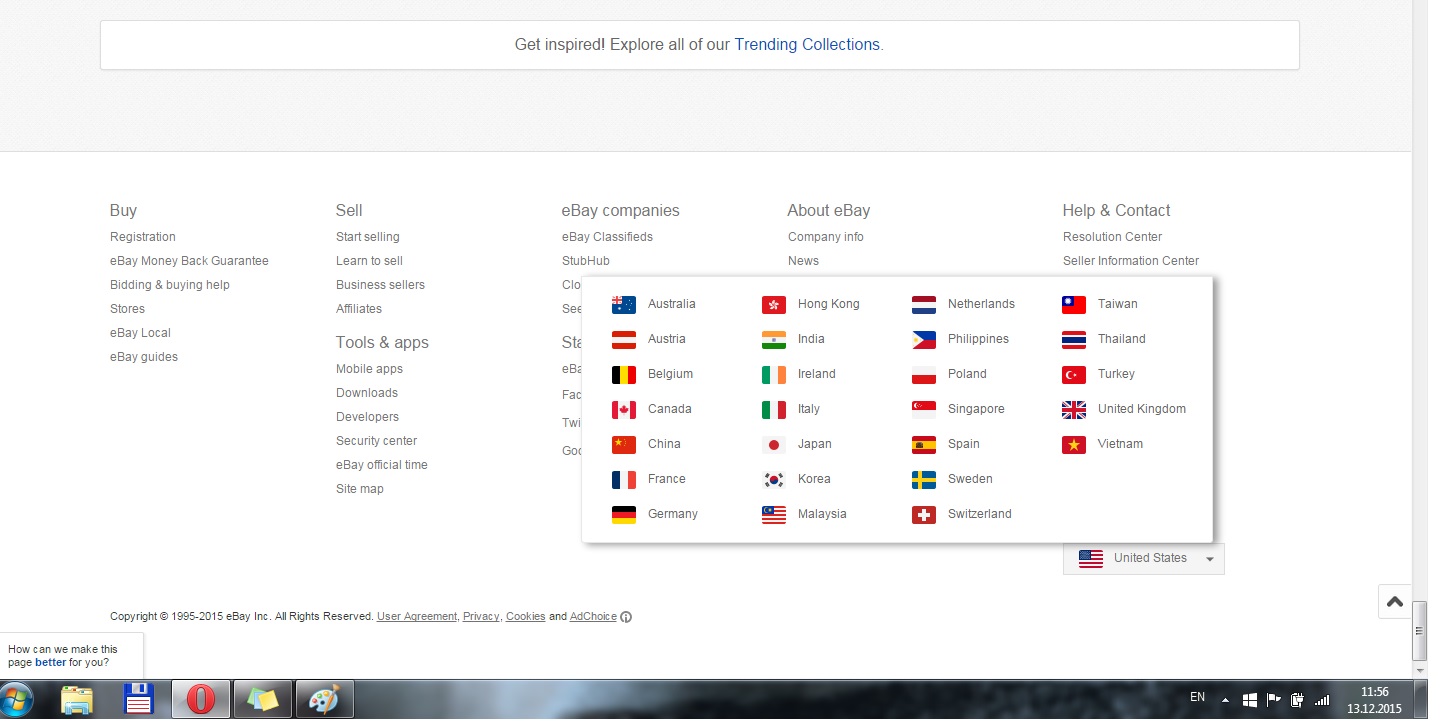This screenshot has width=1440, height=724.
Task: Click the Taiwan flag icon
Action: pos(1074,304)
